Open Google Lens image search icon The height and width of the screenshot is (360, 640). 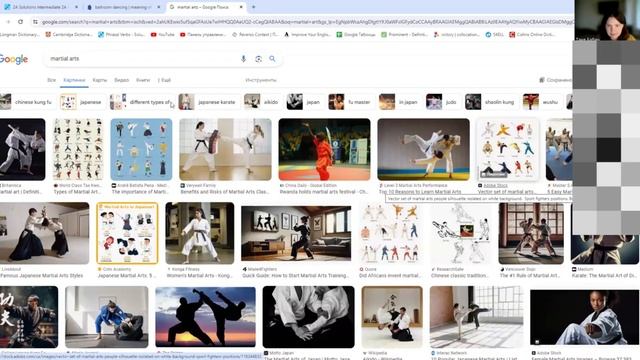click(x=258, y=59)
